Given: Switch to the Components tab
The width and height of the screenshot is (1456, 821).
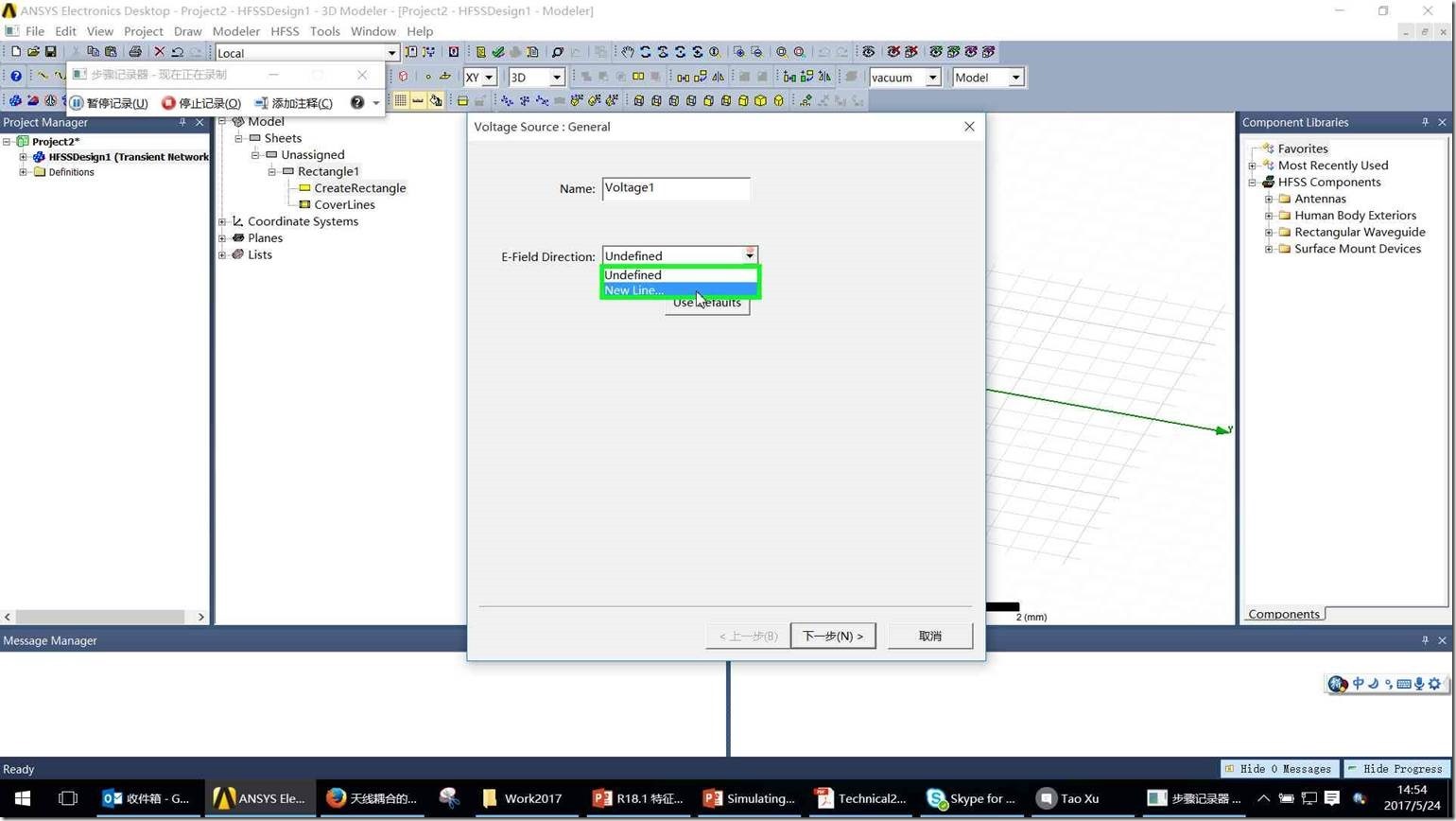Looking at the screenshot, I should point(1283,614).
